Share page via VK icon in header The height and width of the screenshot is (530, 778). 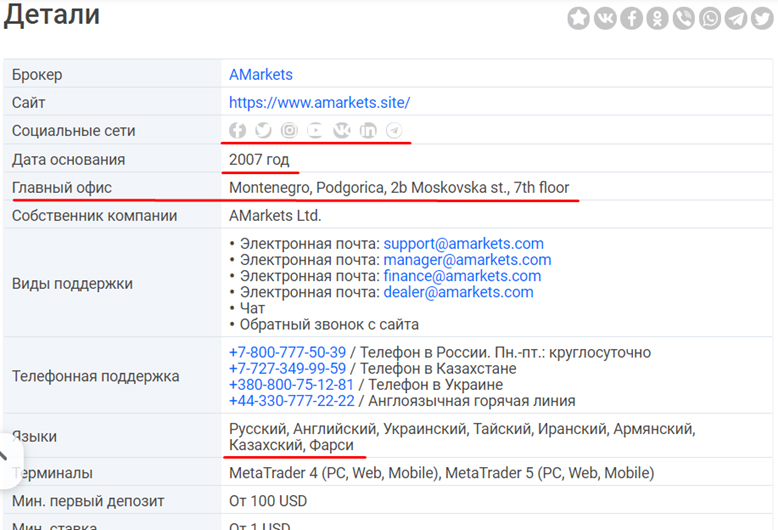(x=605, y=18)
